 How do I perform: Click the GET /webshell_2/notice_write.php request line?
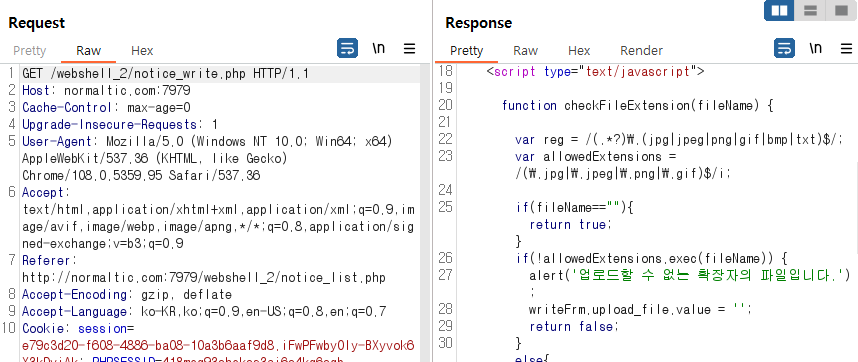click(x=166, y=74)
